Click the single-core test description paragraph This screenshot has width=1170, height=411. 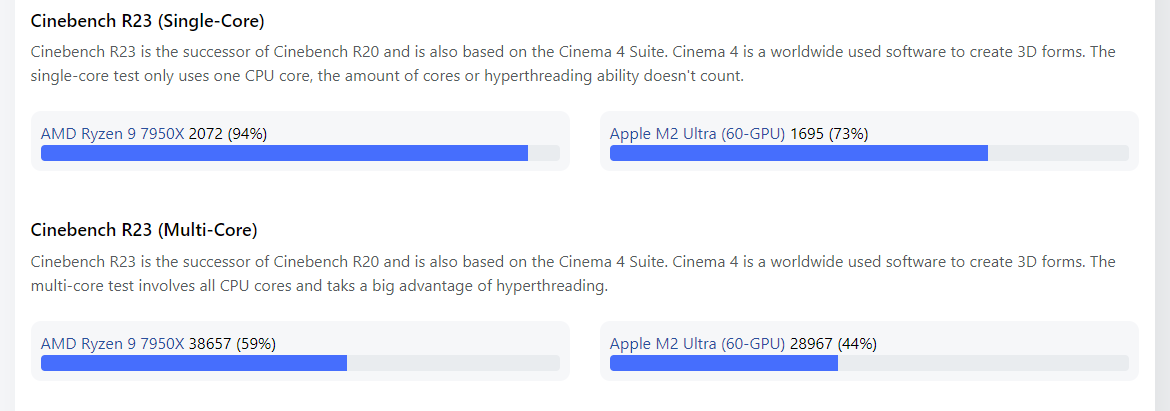(573, 63)
